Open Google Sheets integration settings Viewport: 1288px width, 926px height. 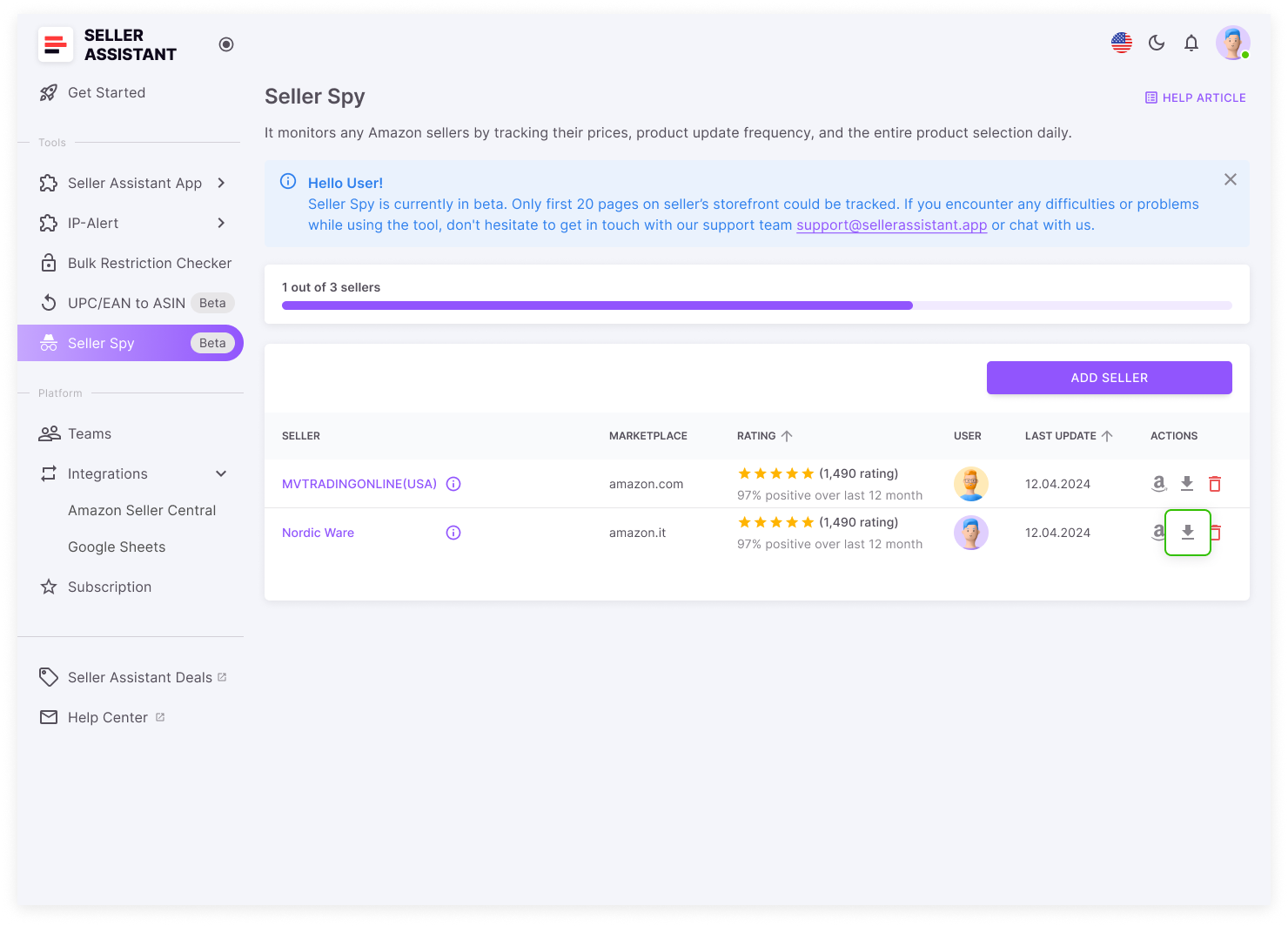pyautogui.click(x=117, y=547)
